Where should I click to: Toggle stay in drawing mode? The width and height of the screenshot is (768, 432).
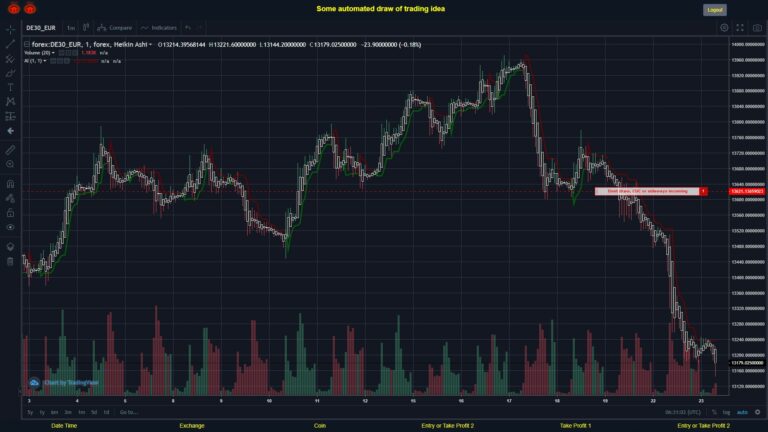tap(10, 198)
